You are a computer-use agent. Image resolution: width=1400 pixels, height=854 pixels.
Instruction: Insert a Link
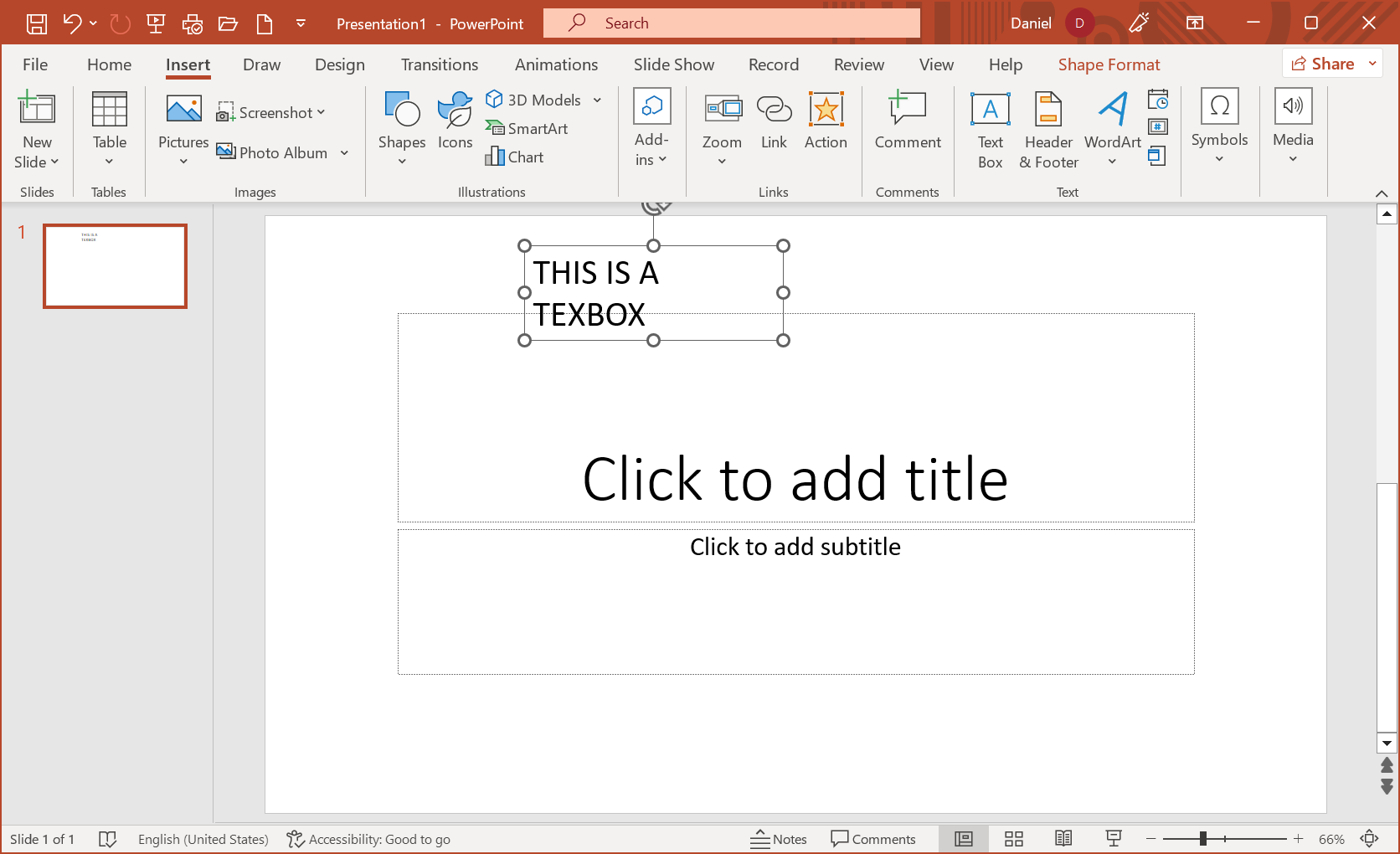(x=774, y=121)
